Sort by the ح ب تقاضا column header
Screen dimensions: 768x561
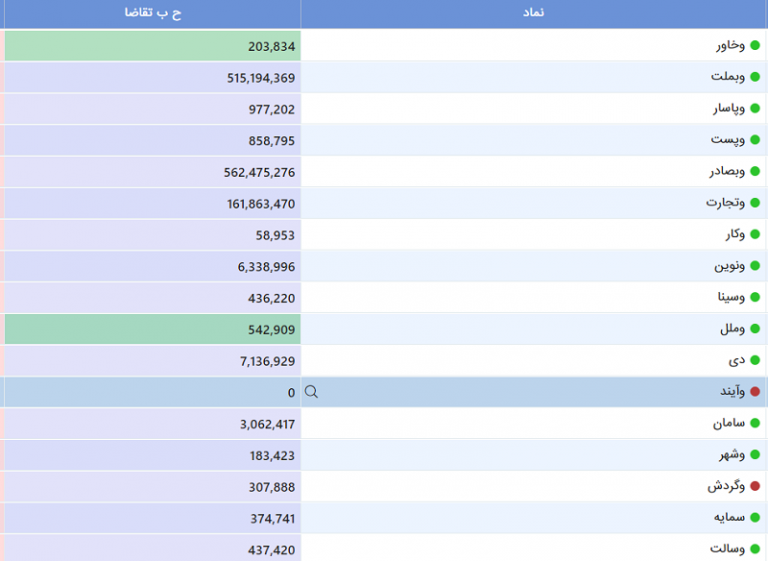coord(152,13)
